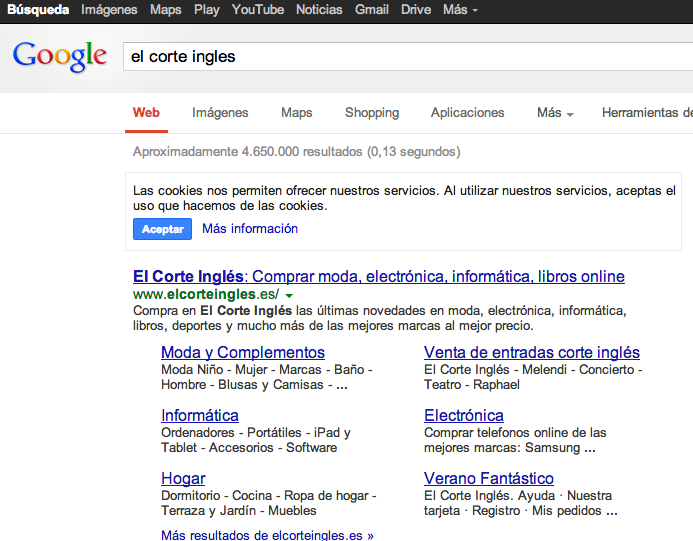Accept cookies with the Aceptar button
The image size is (693, 541).
coord(162,229)
